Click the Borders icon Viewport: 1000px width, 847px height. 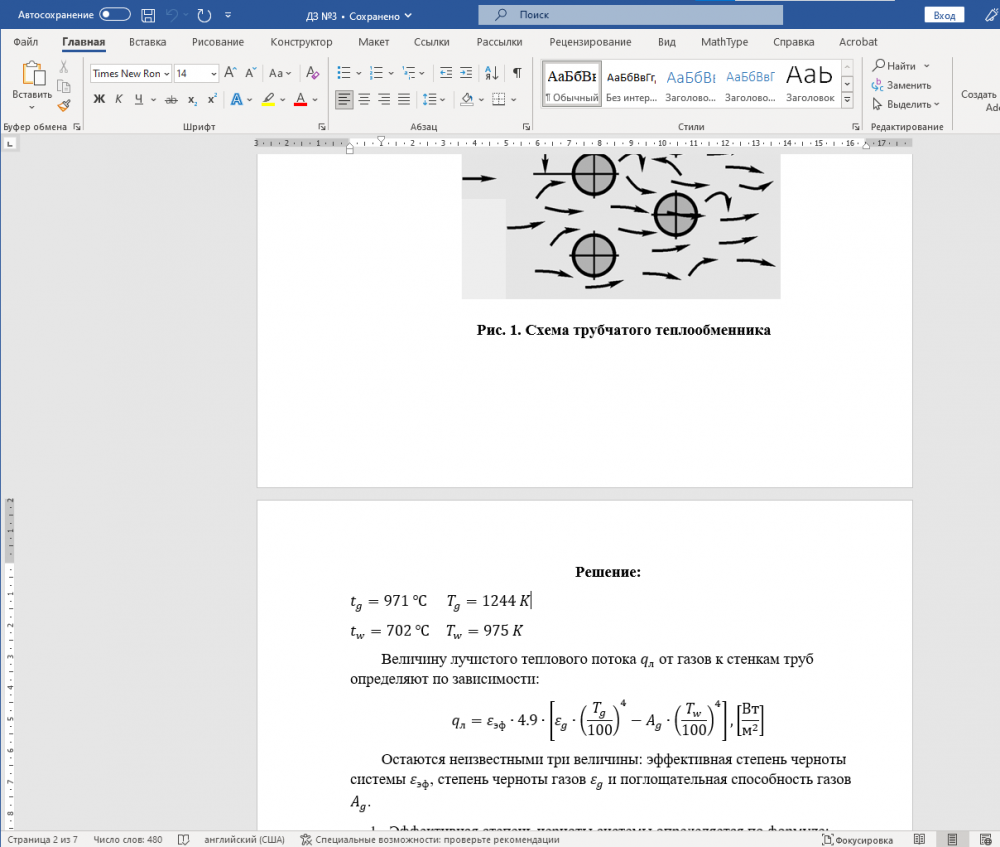pos(499,99)
